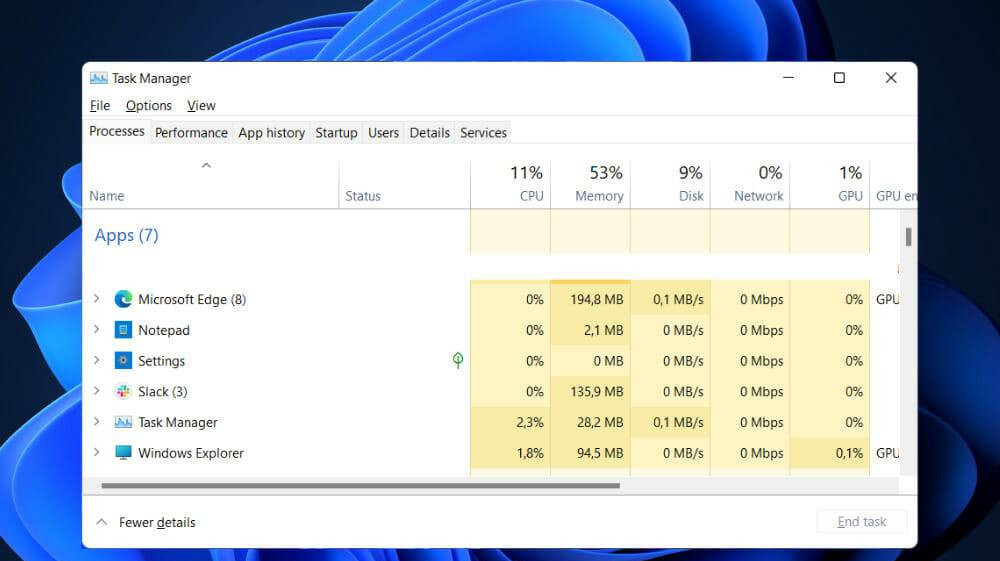Select the Notepad row name
1000x561 pixels.
164,330
